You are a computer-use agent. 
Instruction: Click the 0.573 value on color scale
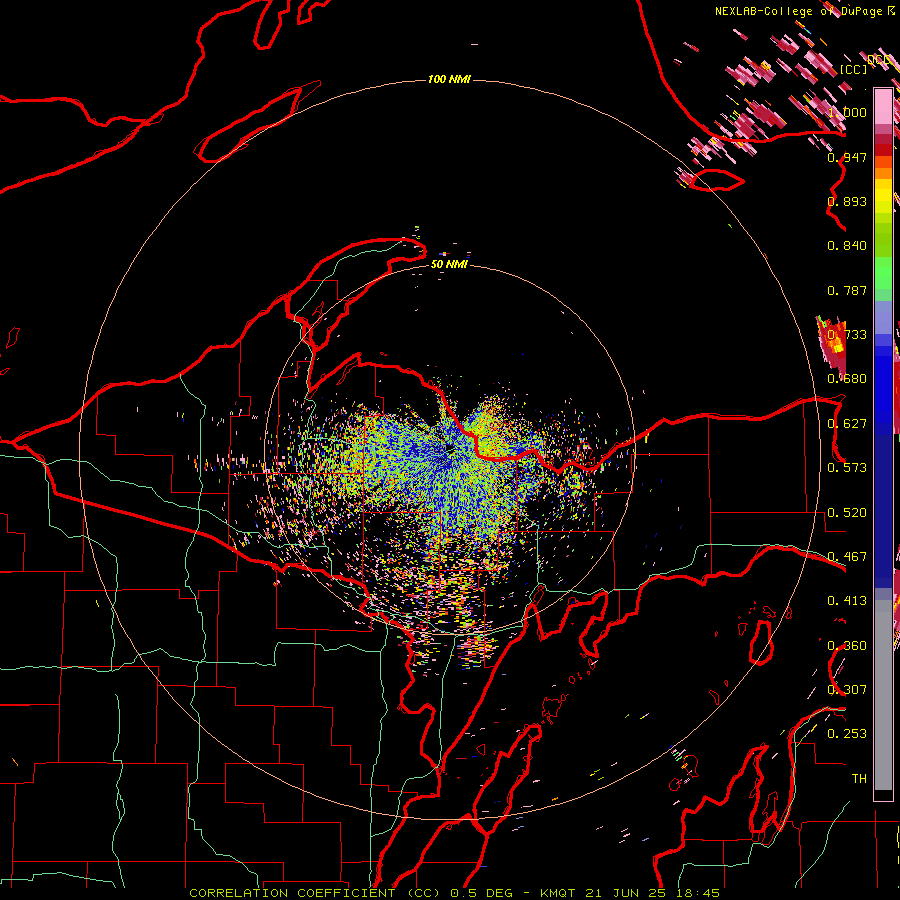tap(847, 467)
